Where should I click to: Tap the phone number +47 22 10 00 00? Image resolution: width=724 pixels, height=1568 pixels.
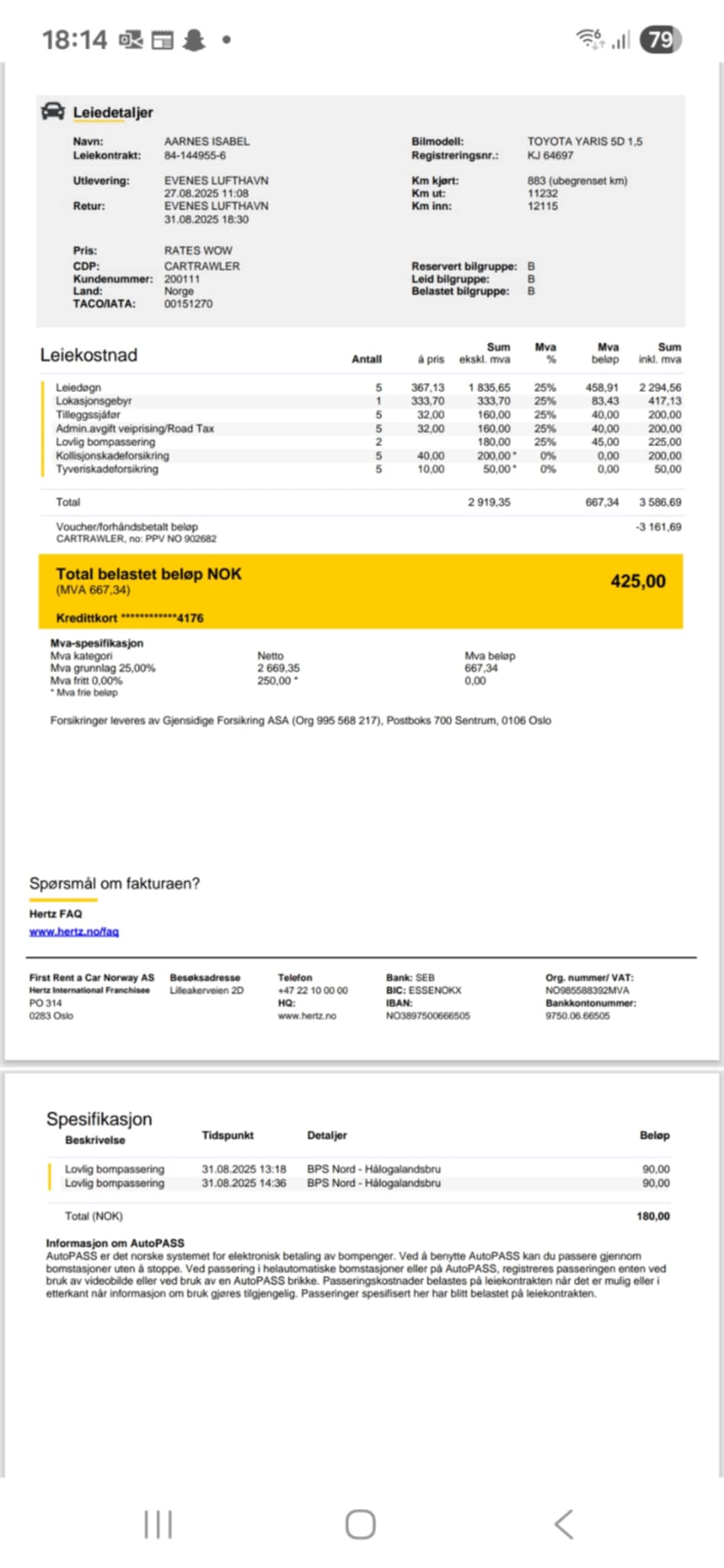coord(313,991)
